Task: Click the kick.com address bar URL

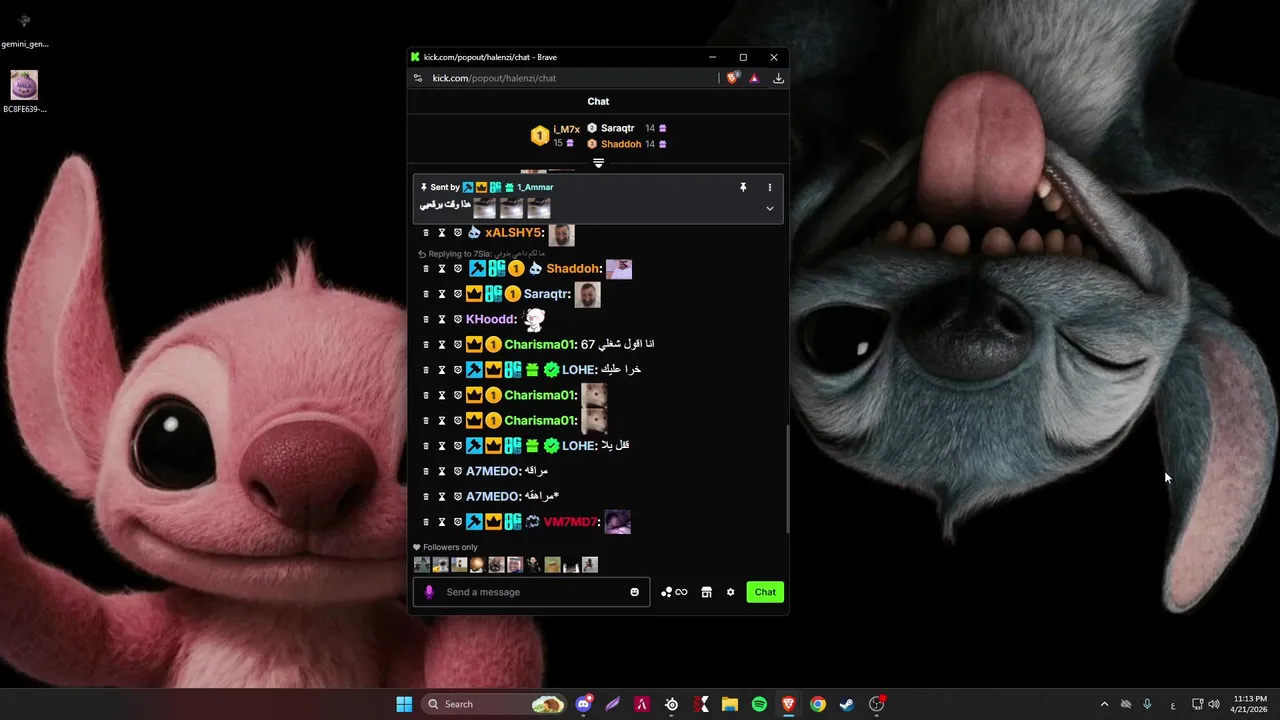Action: tap(494, 78)
